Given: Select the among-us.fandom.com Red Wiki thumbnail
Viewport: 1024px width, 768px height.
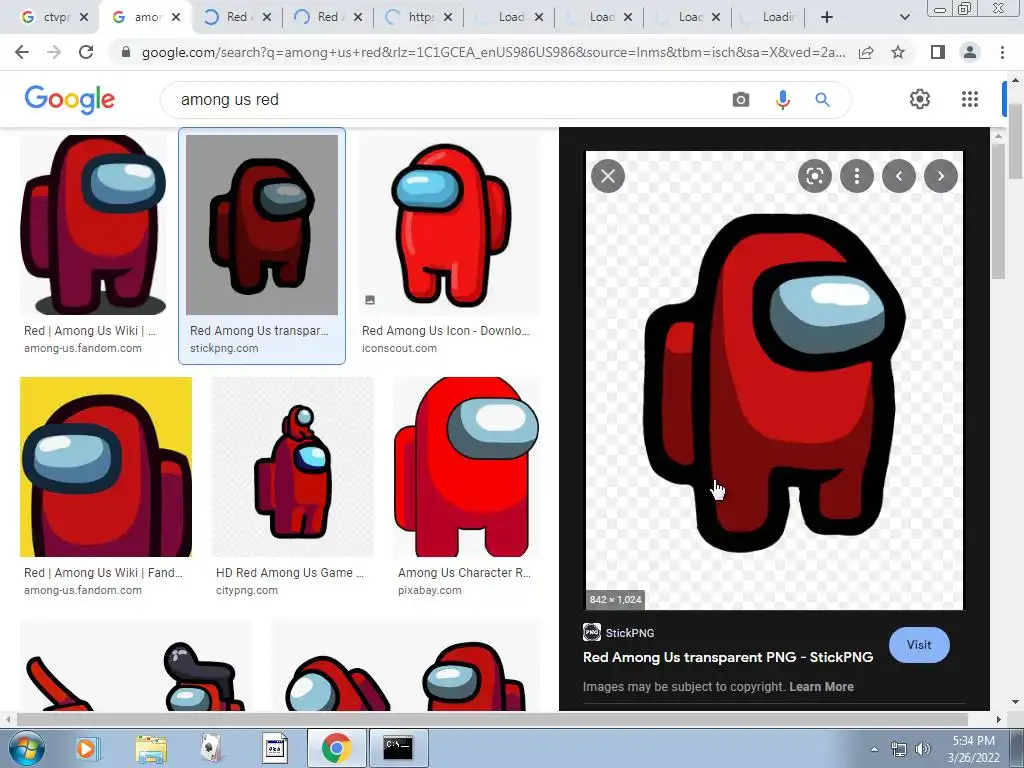Looking at the screenshot, I should pos(93,225).
